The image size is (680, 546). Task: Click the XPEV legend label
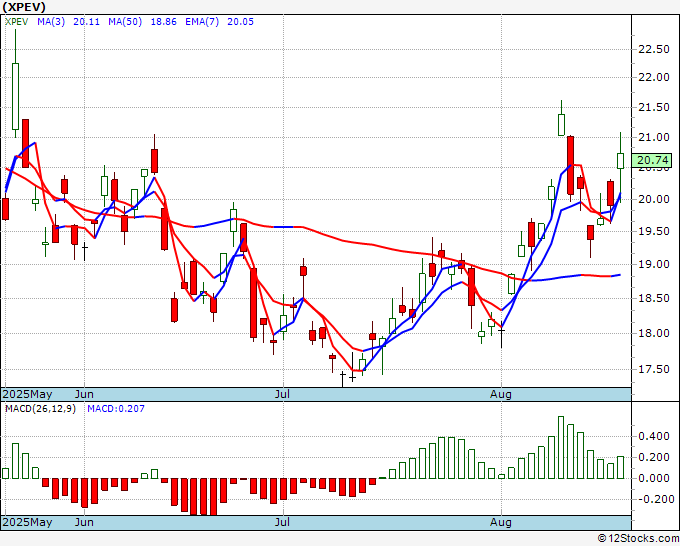[x=16, y=22]
